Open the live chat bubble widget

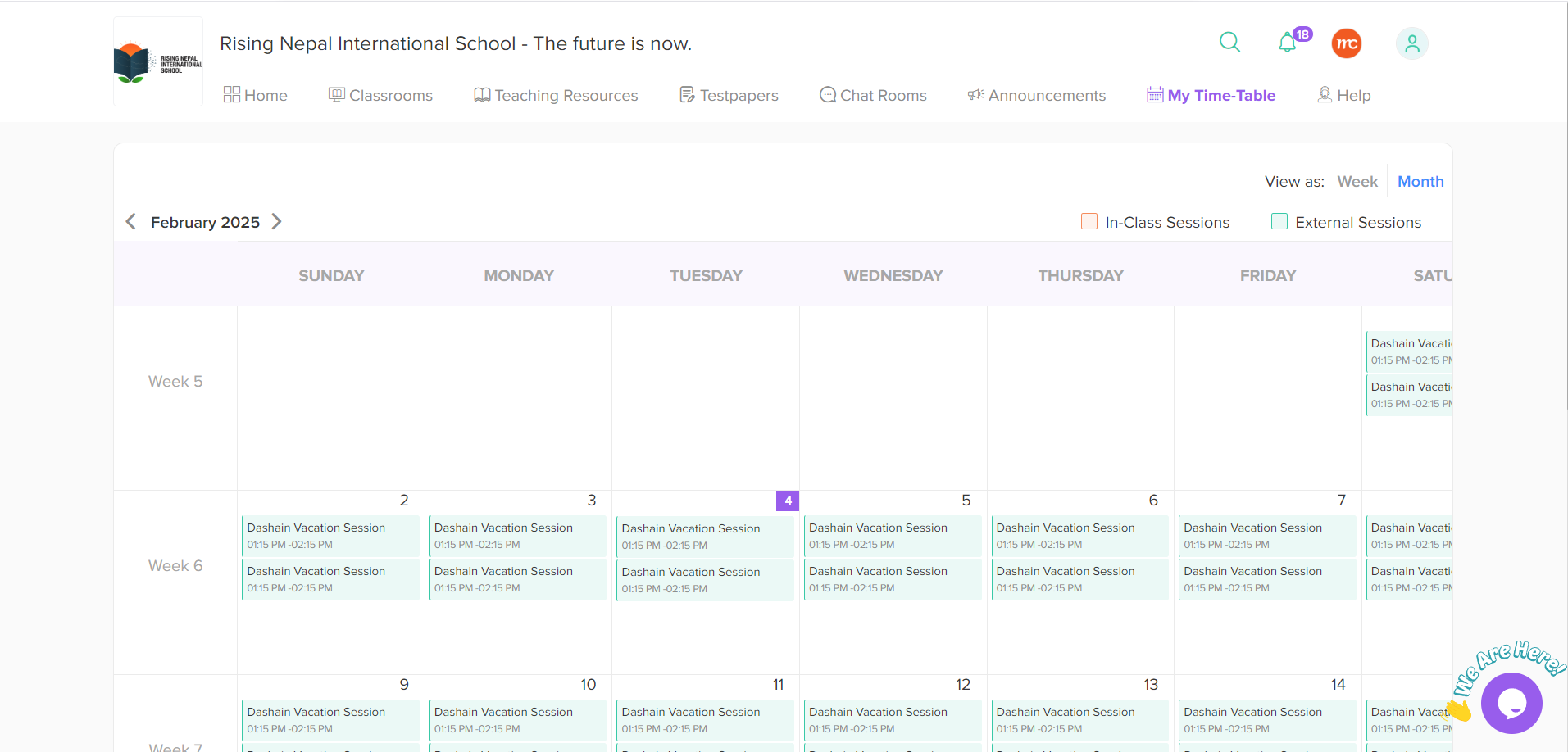pos(1511,702)
